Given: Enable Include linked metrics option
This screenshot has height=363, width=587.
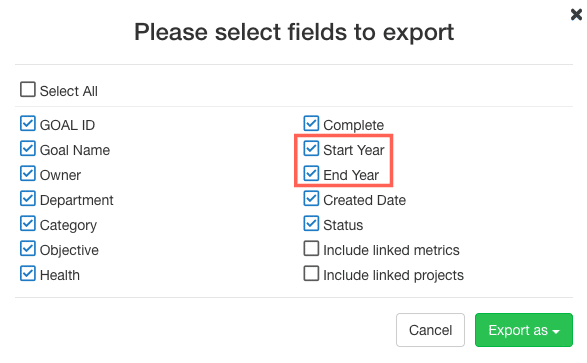Looking at the screenshot, I should pyautogui.click(x=311, y=249).
